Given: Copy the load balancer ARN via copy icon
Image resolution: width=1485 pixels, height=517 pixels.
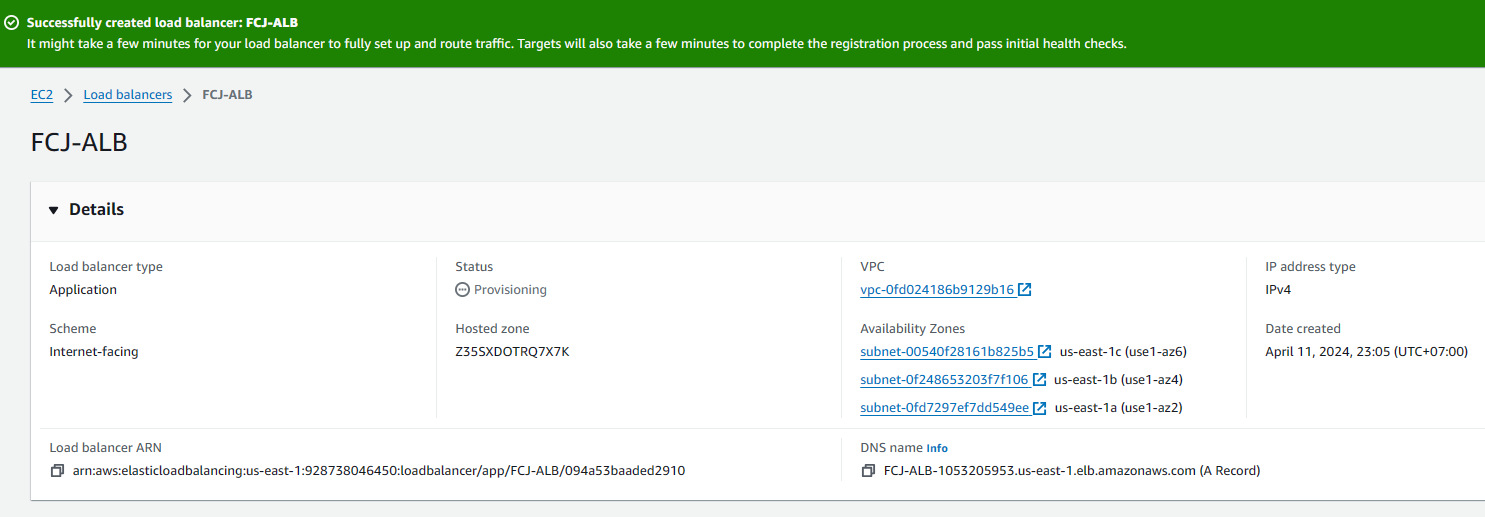Looking at the screenshot, I should click(x=57, y=471).
